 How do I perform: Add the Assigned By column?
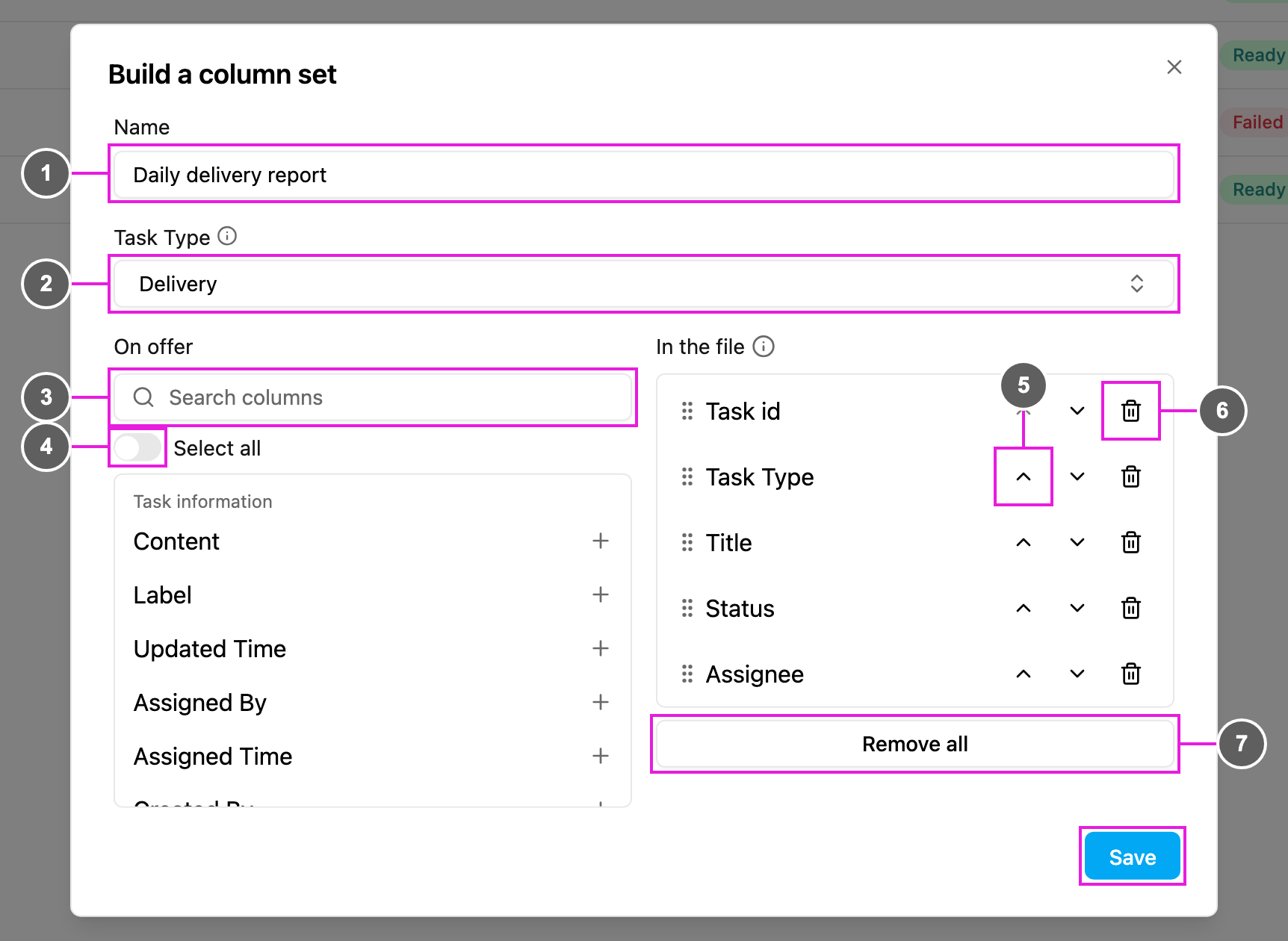pyautogui.click(x=601, y=702)
